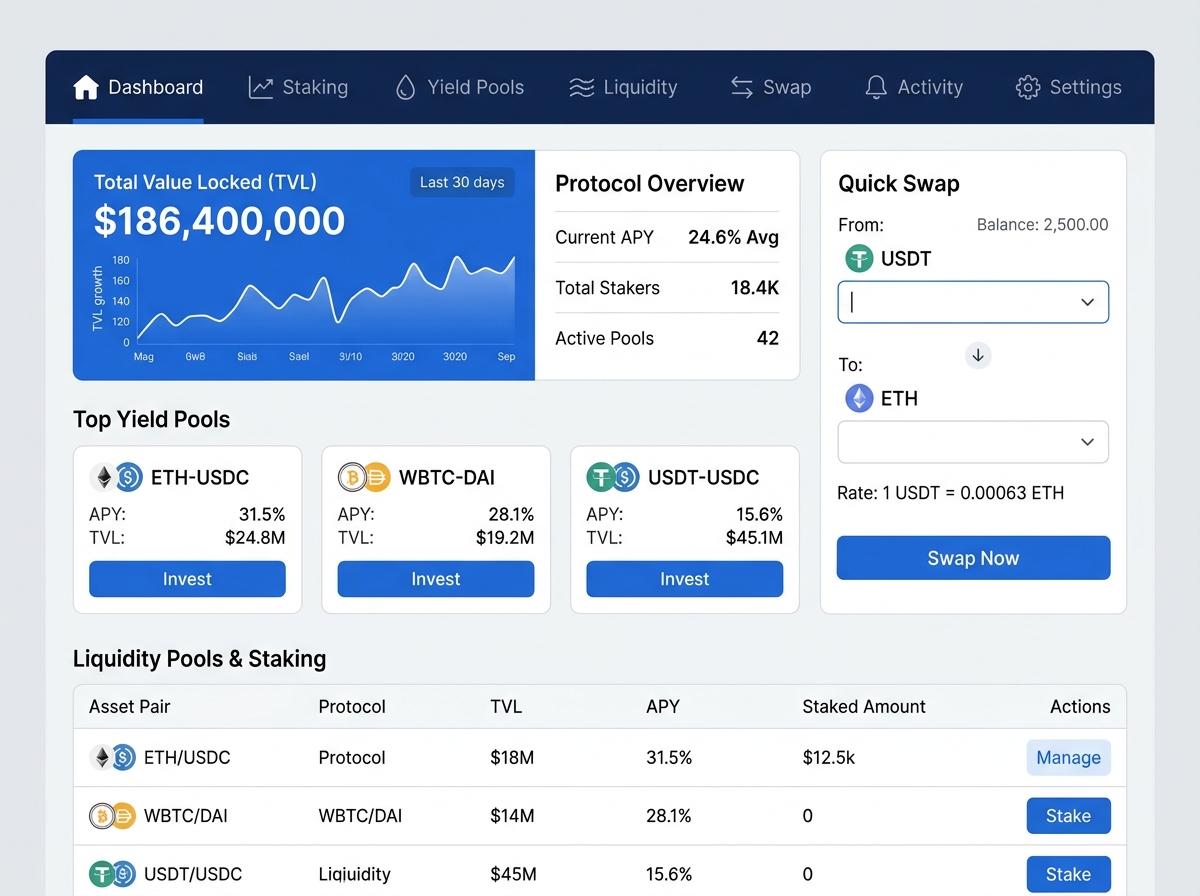Screen dimensions: 1200x896
Task: Click the swap direction down-arrow icon
Action: point(978,355)
